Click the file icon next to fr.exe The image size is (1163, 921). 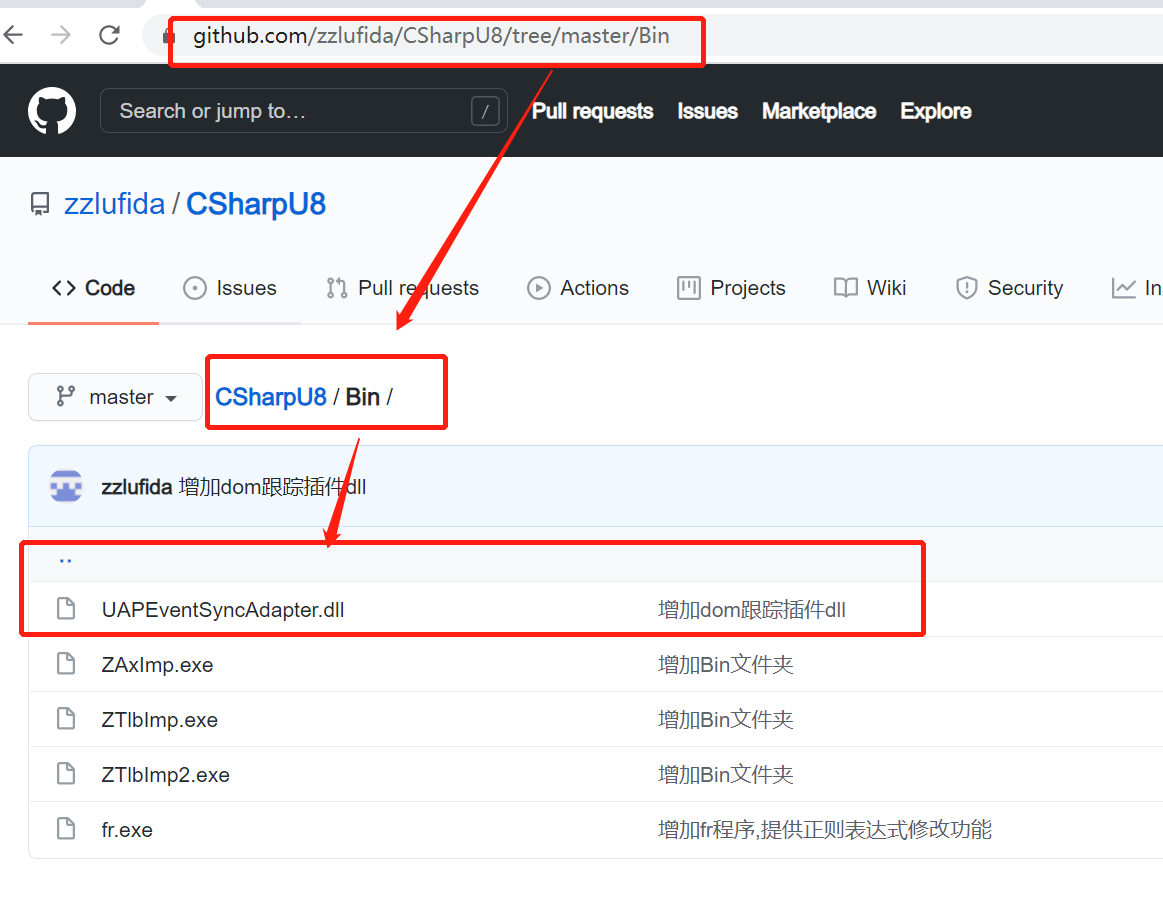(x=65, y=829)
